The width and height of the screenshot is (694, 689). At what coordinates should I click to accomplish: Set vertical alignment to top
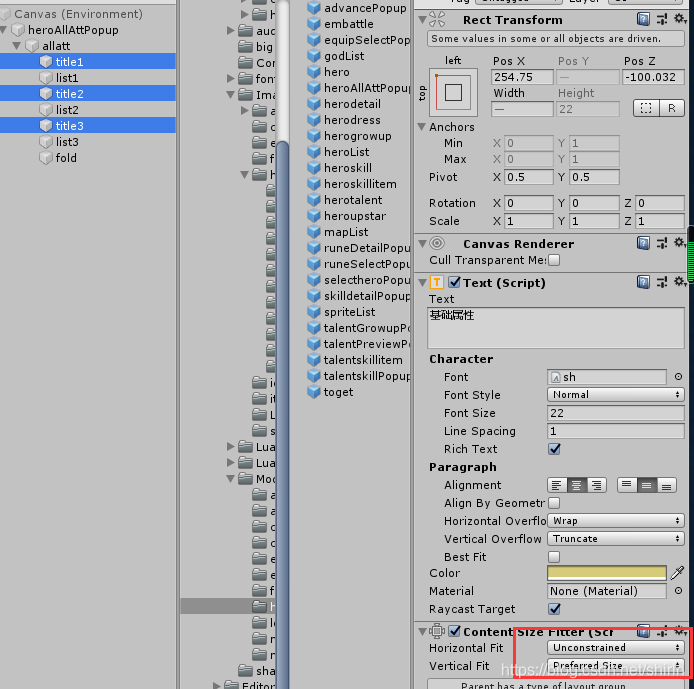tap(627, 485)
